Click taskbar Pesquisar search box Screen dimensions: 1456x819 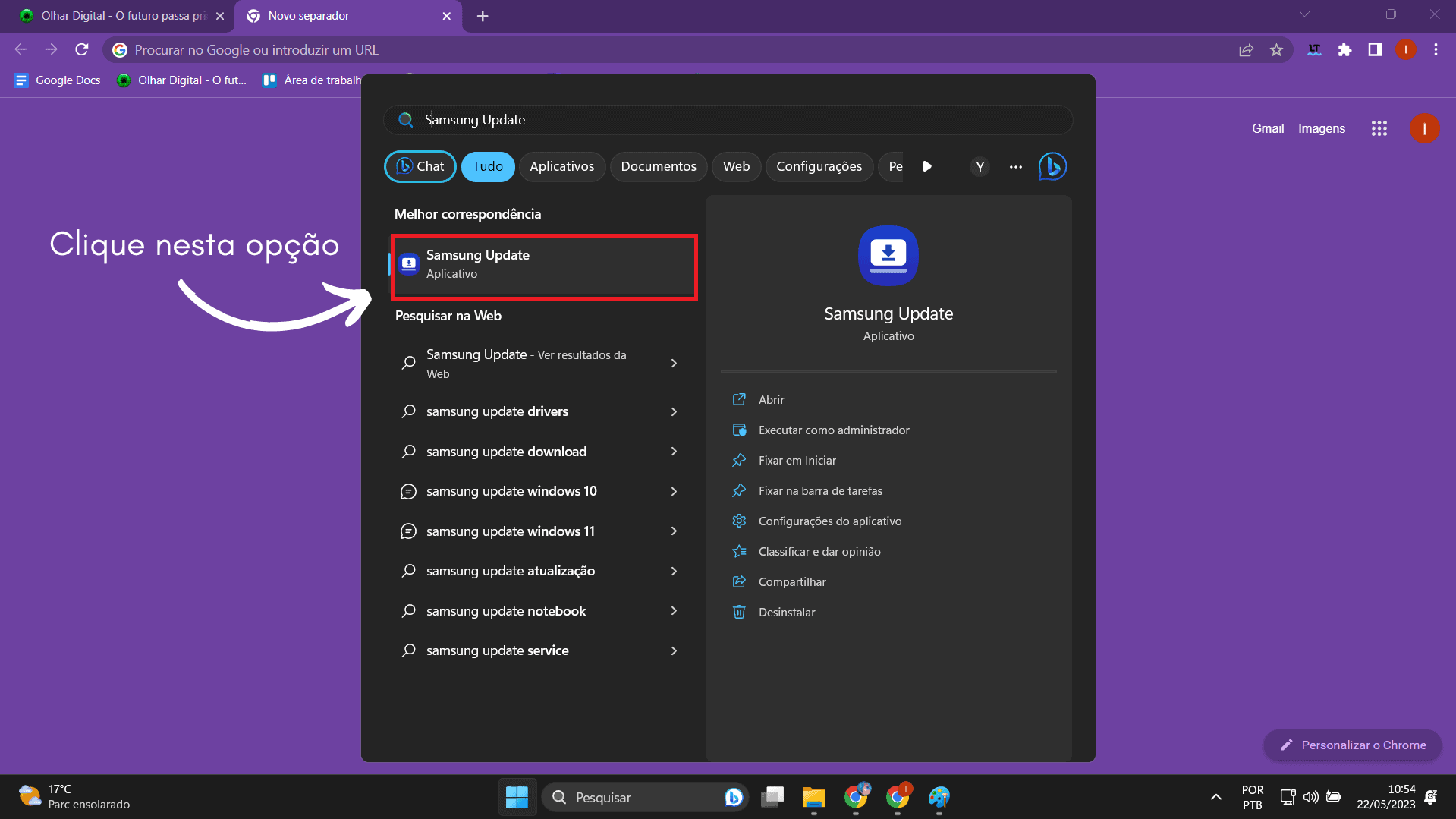(645, 797)
